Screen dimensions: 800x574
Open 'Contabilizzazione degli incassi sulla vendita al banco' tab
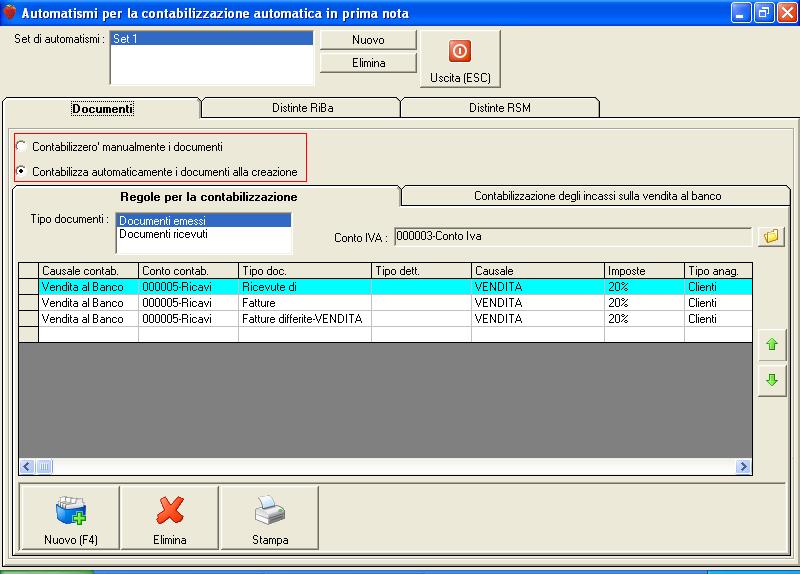pyautogui.click(x=597, y=196)
